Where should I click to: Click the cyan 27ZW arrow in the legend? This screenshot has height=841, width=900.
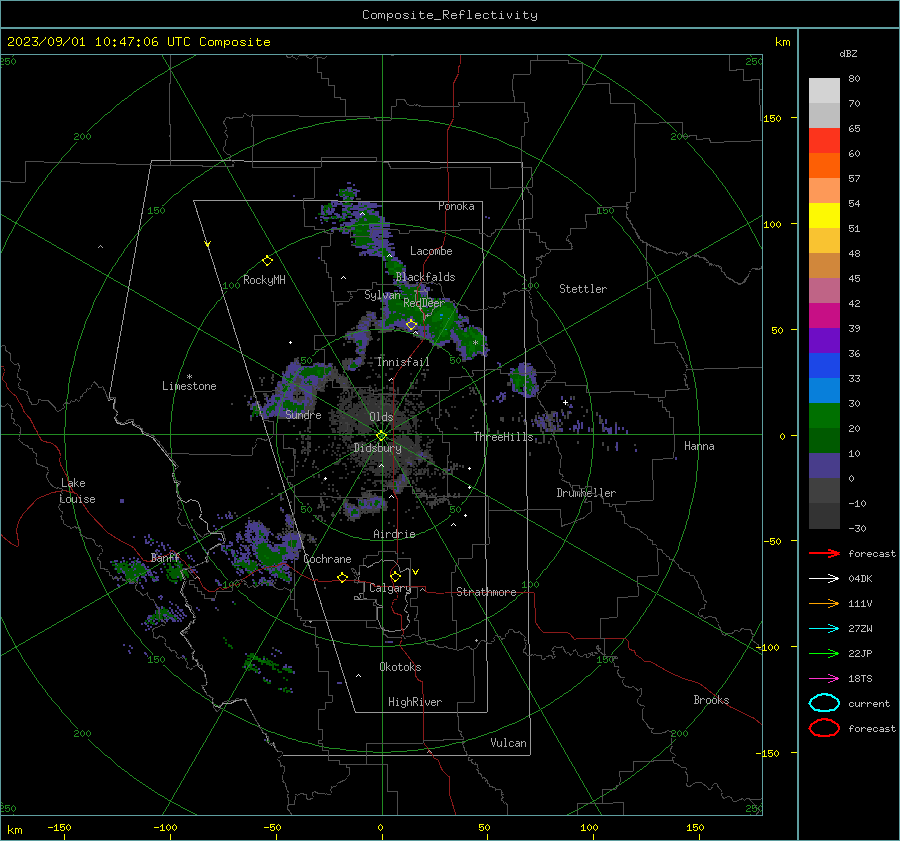824,629
